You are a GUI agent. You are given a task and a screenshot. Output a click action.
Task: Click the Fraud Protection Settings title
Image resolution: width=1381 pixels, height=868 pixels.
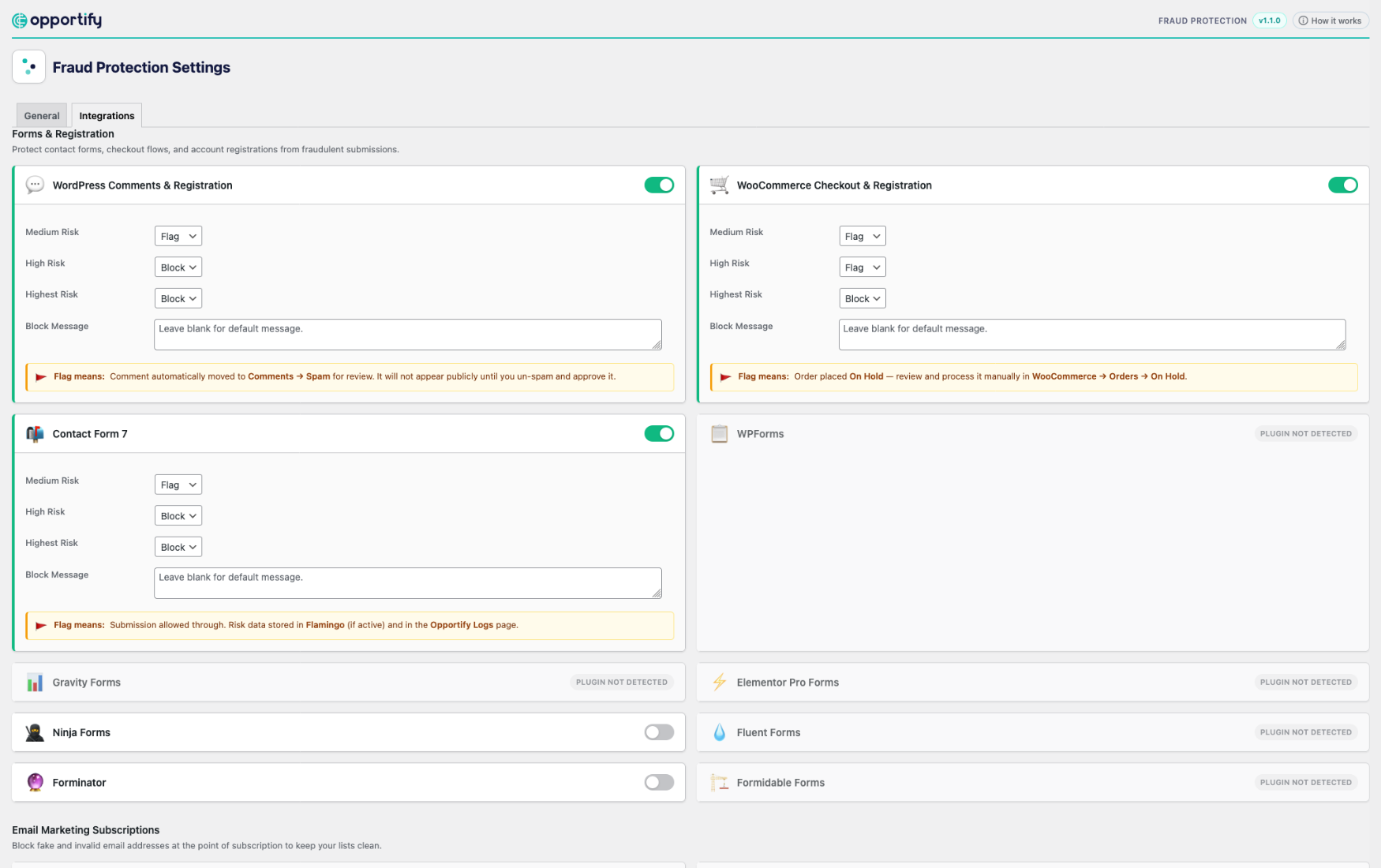[x=141, y=67]
